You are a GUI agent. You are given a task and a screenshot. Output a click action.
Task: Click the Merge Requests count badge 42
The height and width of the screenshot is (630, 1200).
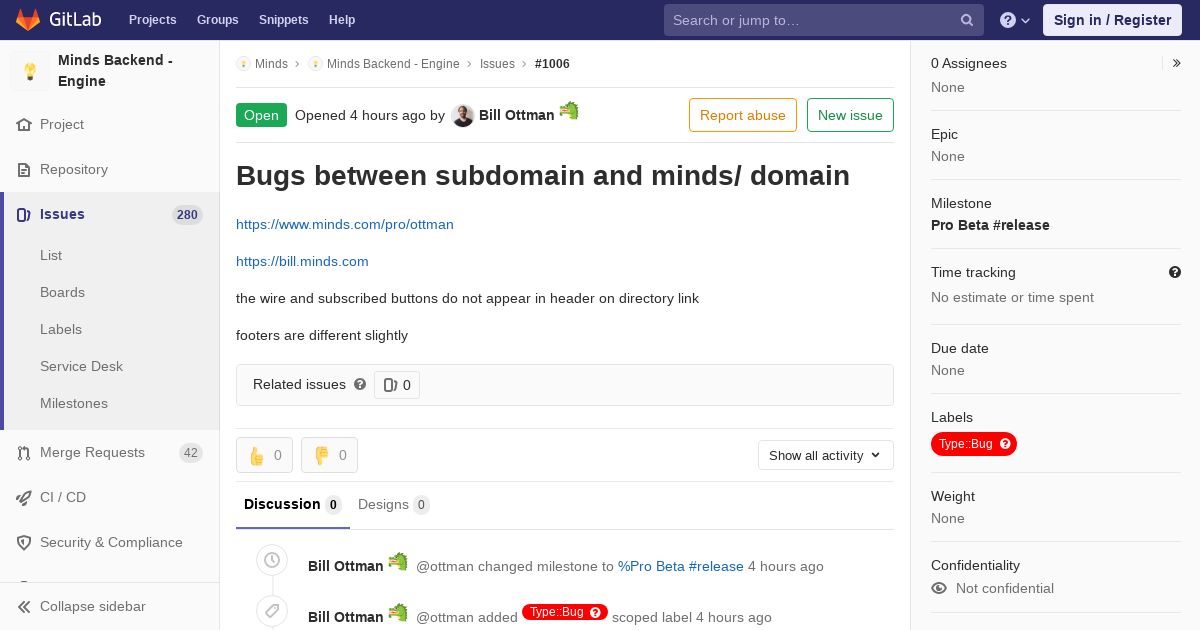[190, 453]
